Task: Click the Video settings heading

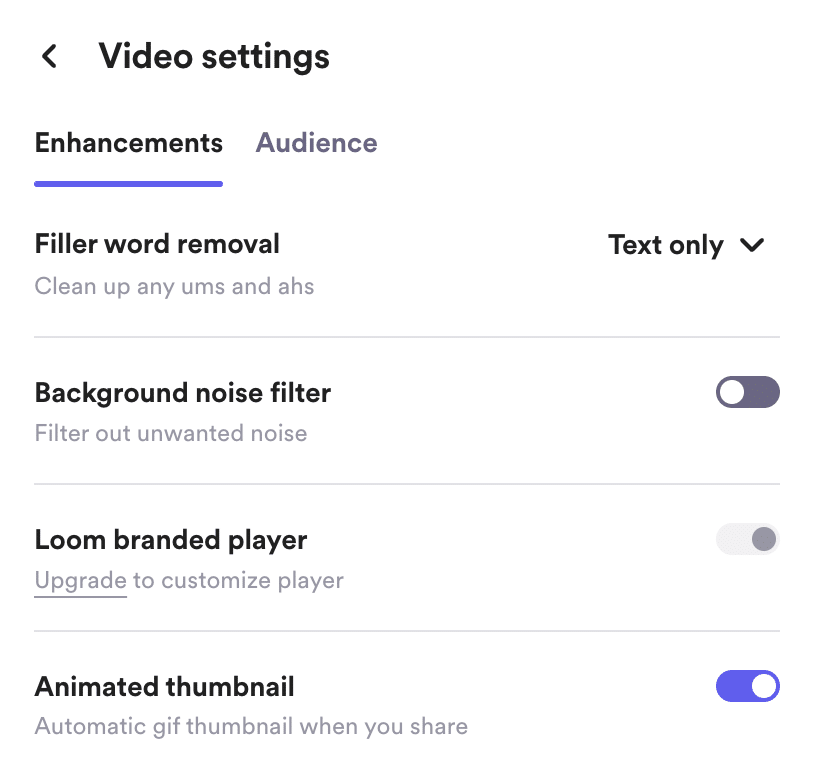Action: point(213,56)
